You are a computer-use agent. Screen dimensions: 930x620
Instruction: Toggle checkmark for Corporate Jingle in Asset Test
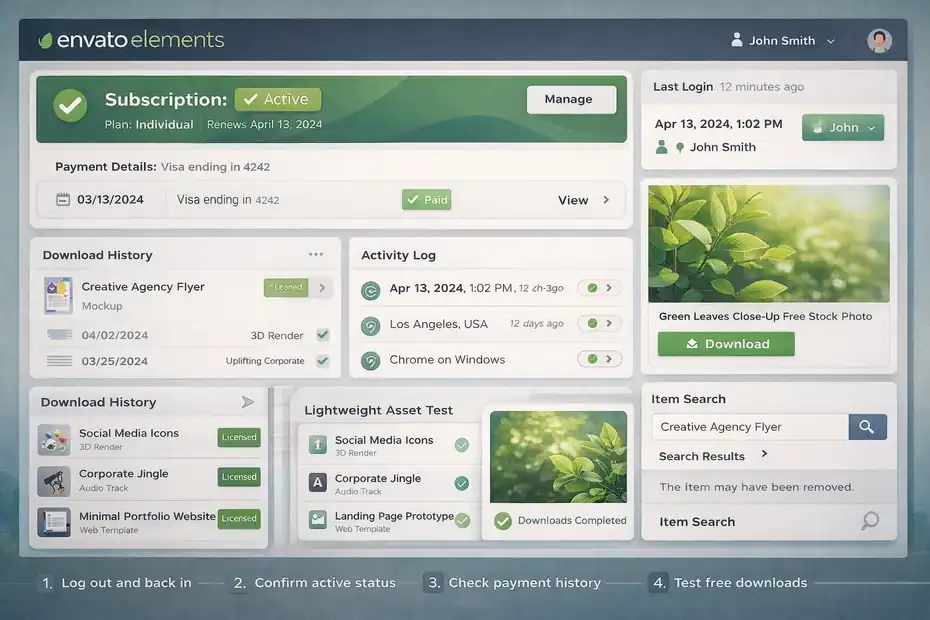(x=461, y=483)
